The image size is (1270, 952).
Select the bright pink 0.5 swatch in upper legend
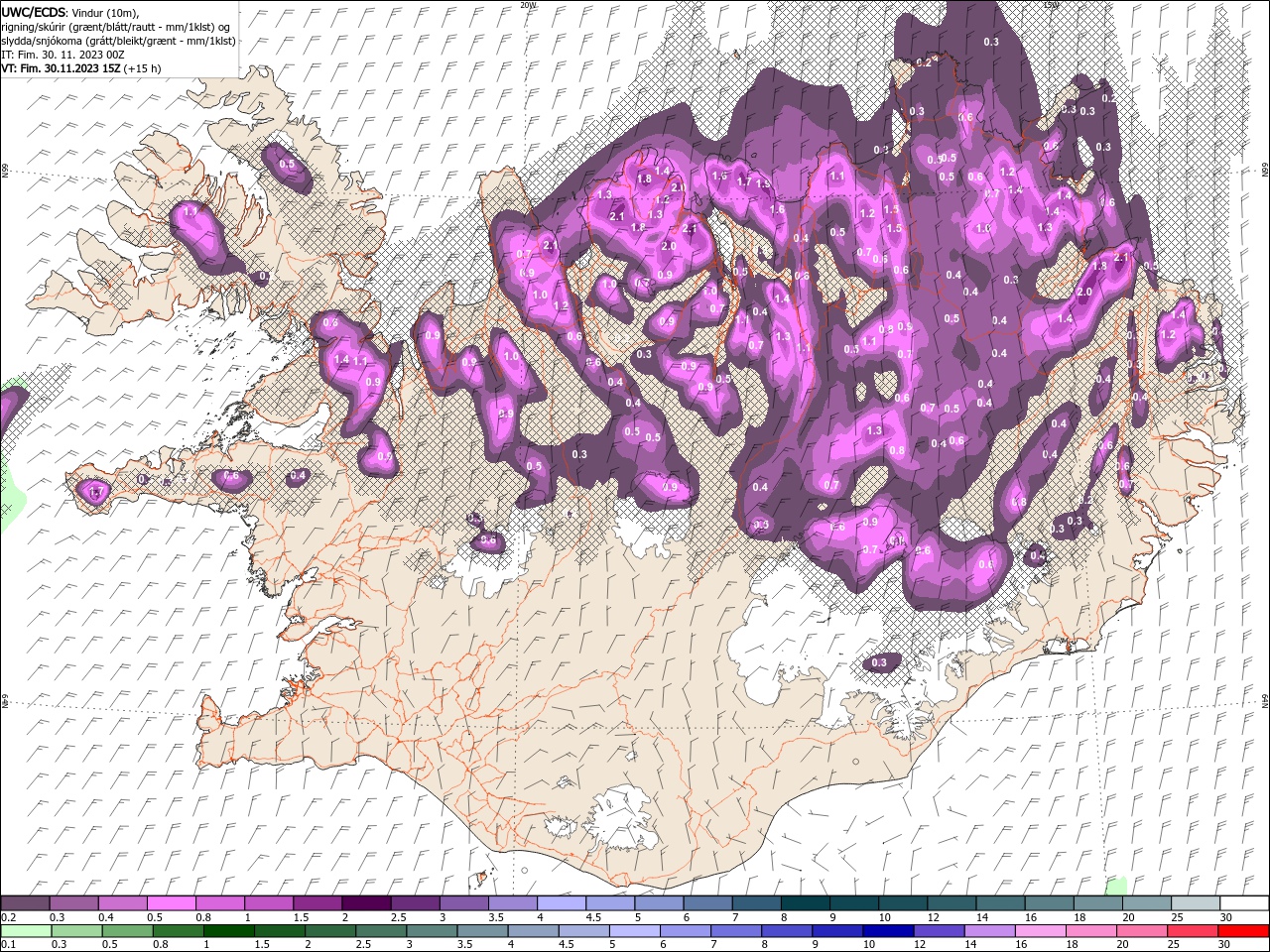(x=171, y=903)
